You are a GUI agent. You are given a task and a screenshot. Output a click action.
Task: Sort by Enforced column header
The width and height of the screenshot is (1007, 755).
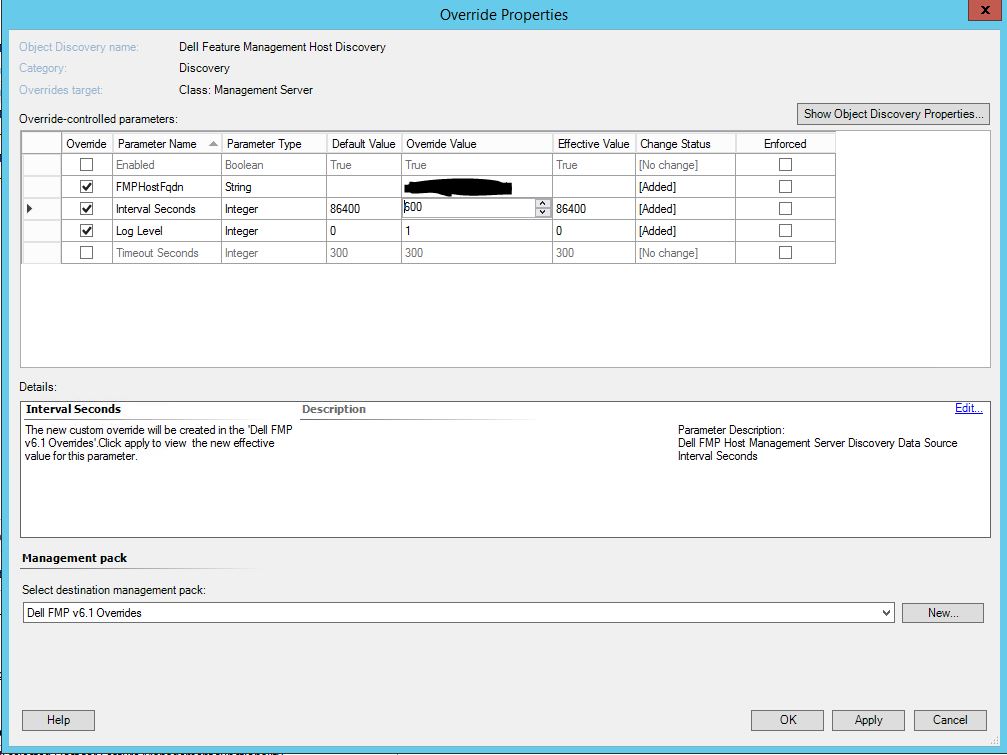point(785,144)
